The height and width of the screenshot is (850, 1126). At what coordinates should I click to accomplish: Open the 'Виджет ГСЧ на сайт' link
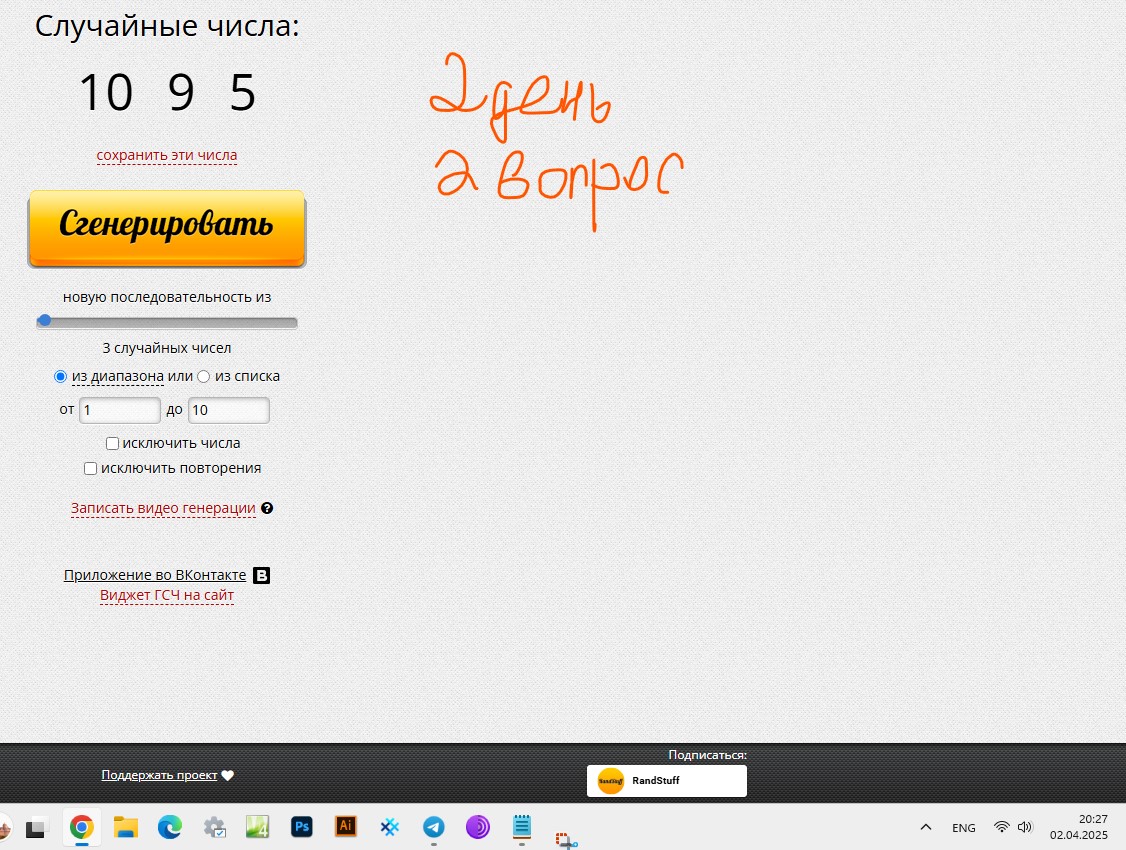point(167,595)
